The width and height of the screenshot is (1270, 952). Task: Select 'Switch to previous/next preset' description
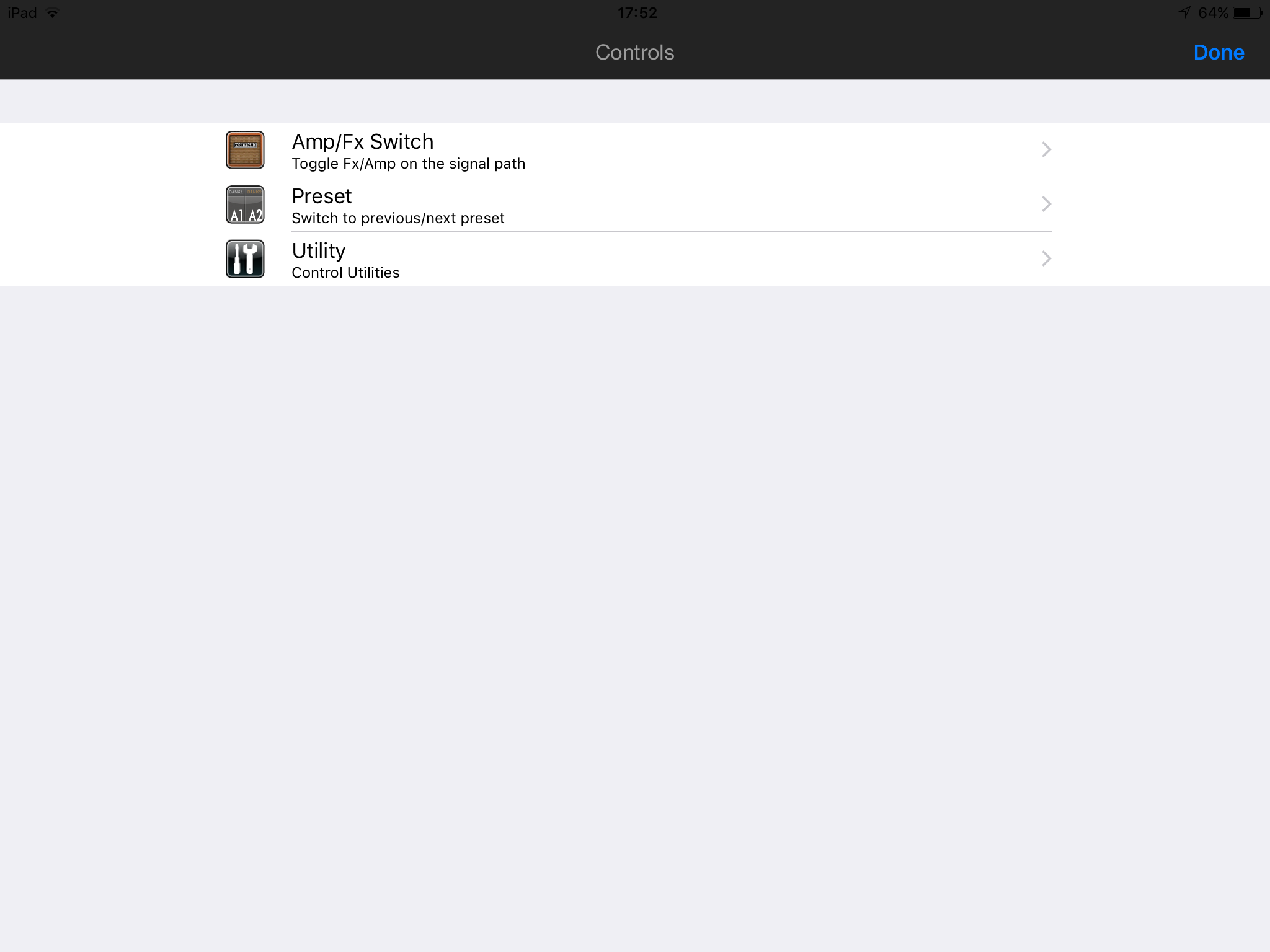[398, 218]
